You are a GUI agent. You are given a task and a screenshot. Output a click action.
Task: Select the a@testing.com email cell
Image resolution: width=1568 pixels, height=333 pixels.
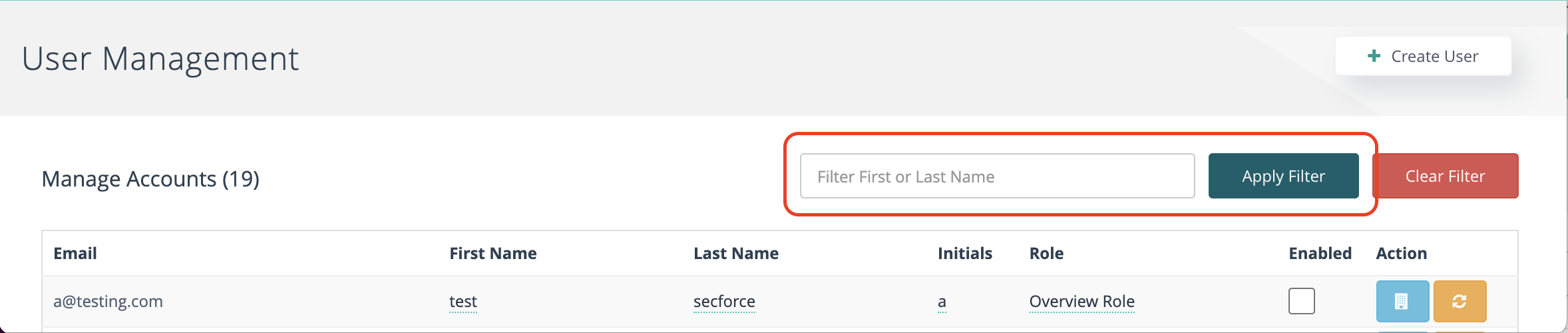point(108,301)
